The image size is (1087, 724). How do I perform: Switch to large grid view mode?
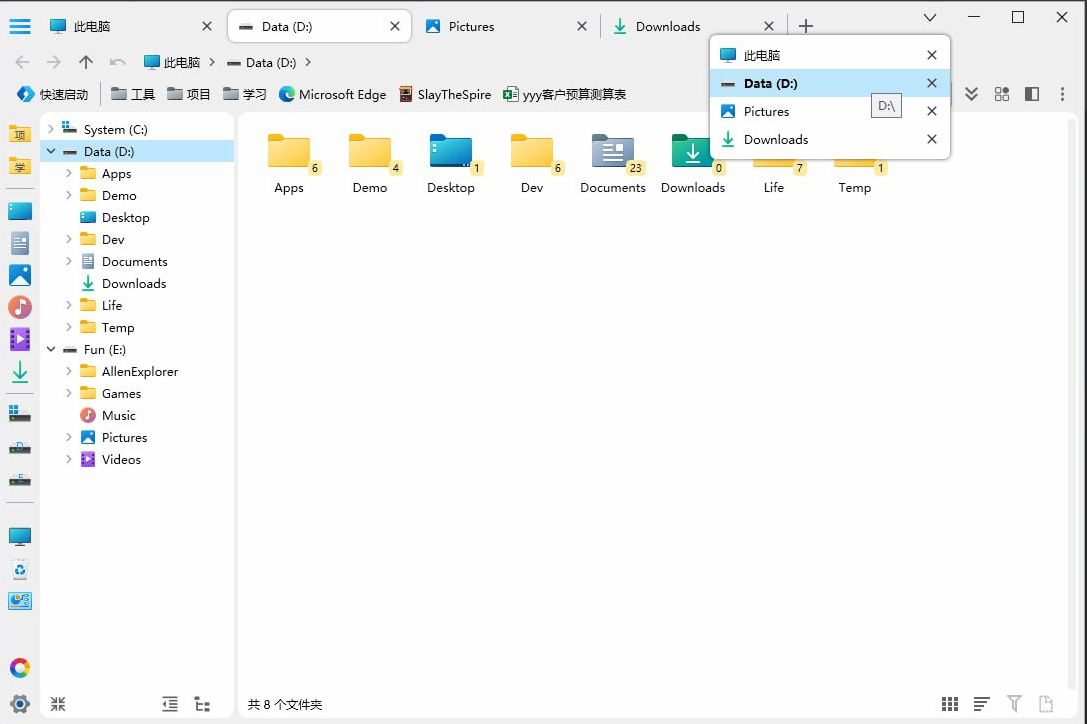point(950,704)
